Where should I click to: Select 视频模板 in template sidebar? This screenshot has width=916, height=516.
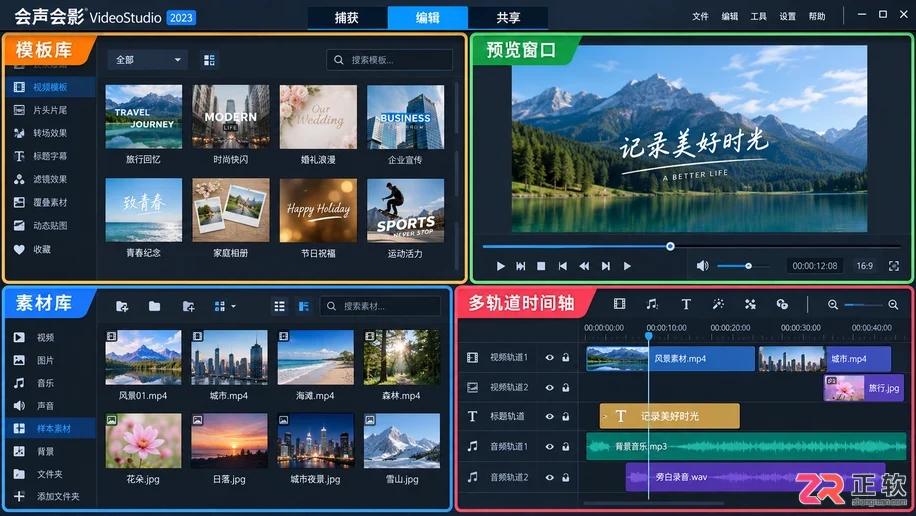coord(50,87)
